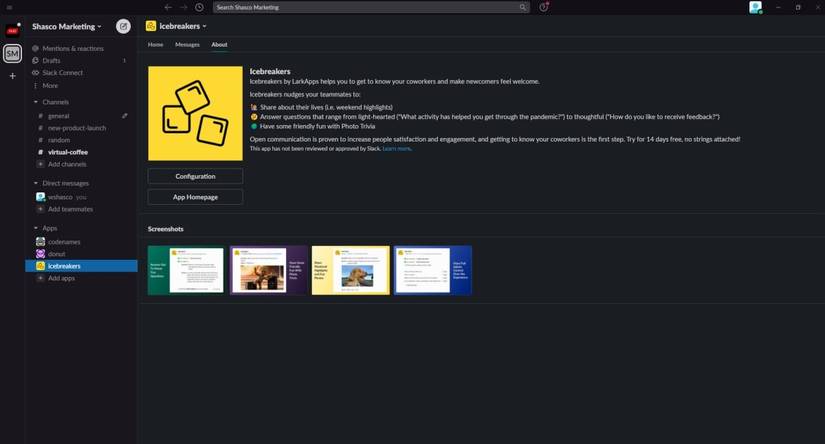Select the red workspace icon in the rail
This screenshot has width=825, height=444.
[13, 31]
